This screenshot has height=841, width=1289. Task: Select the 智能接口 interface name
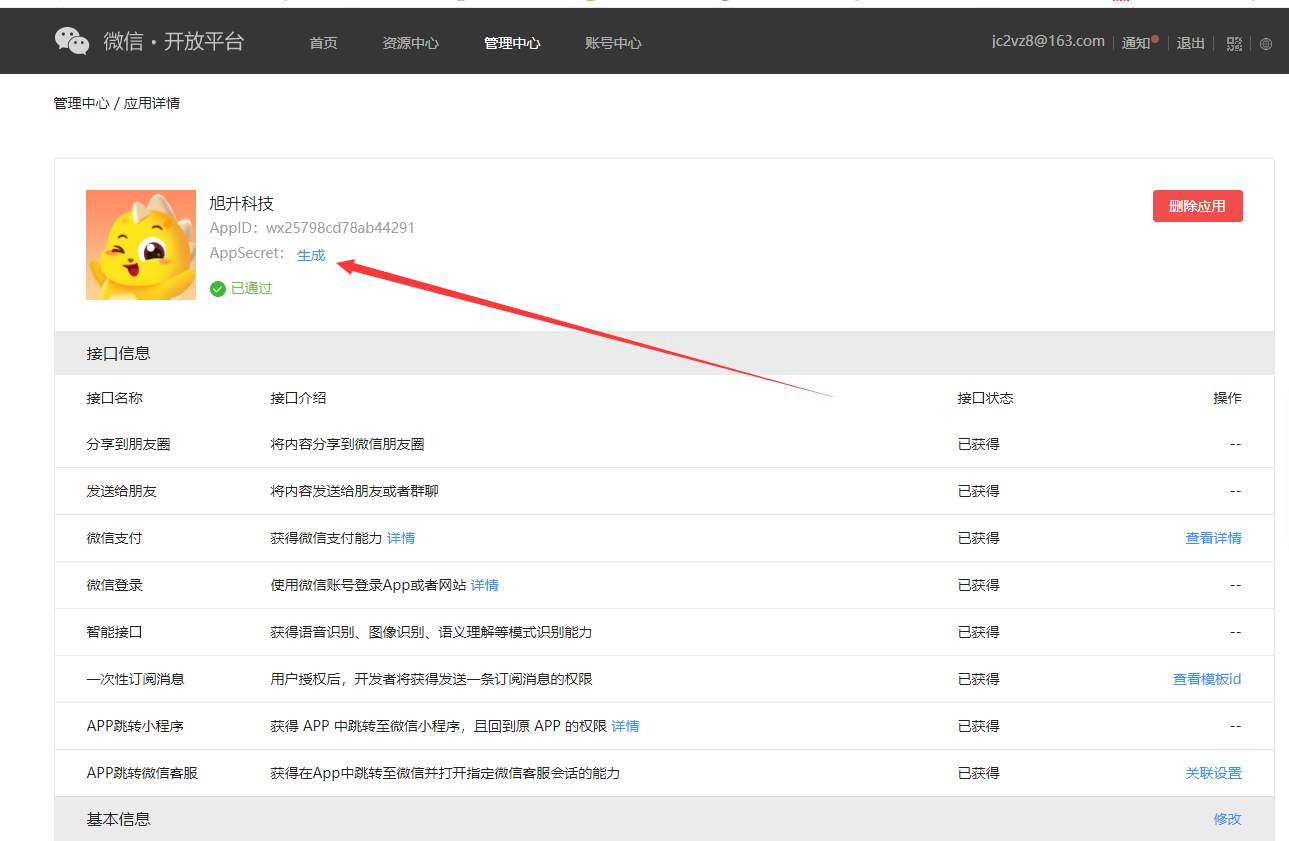[x=115, y=632]
